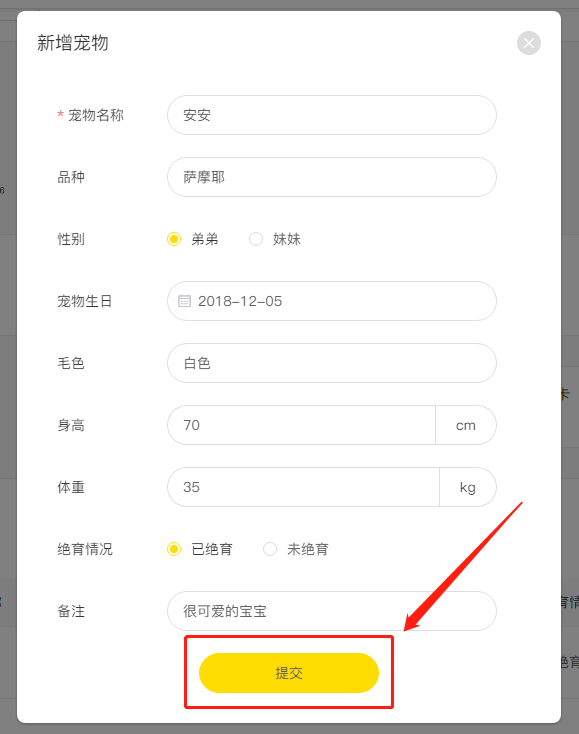Select the 弟弟 gender radio button
This screenshot has height=734, width=579.
pos(174,239)
